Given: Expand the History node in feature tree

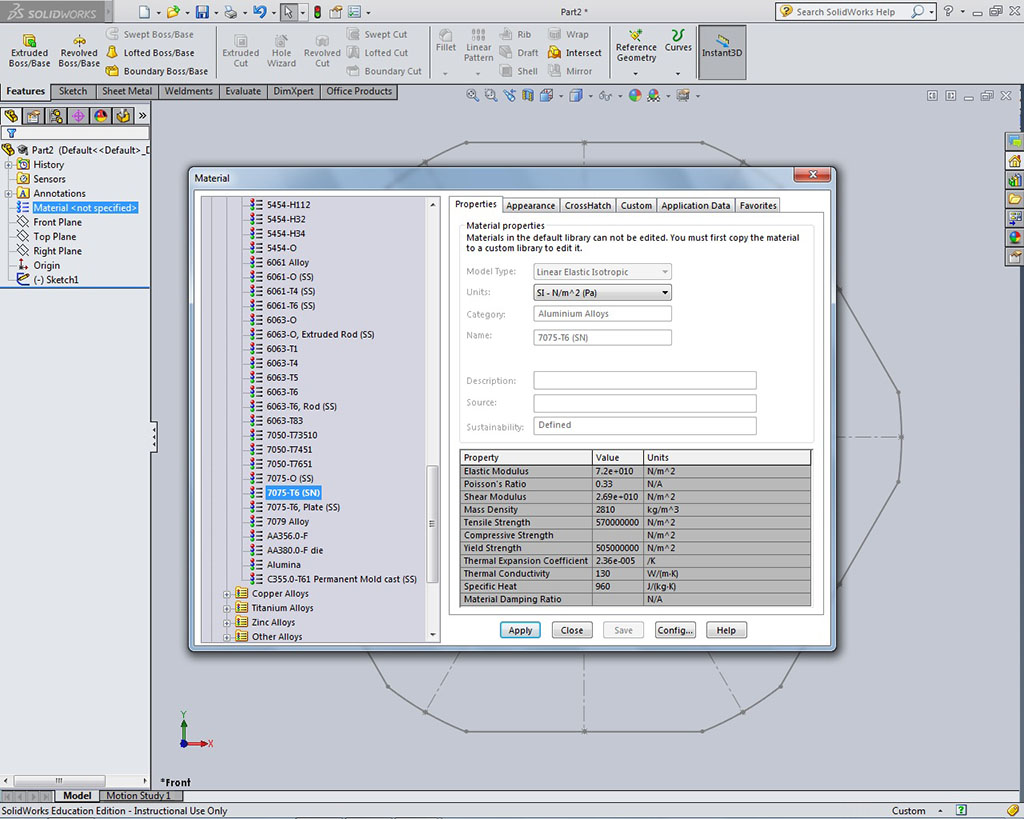Looking at the screenshot, I should (x=9, y=165).
